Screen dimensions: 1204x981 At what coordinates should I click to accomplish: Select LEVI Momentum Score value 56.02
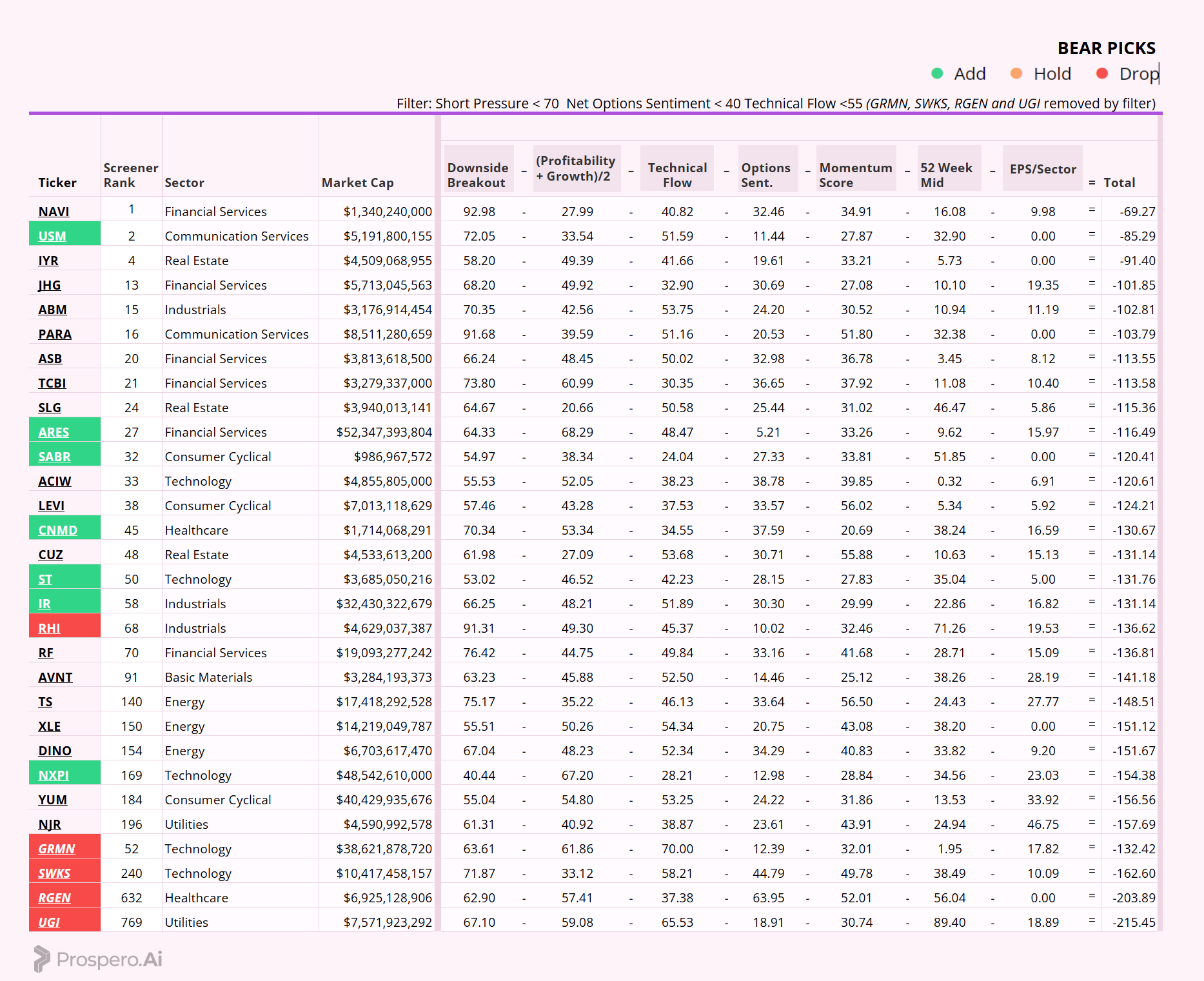(856, 506)
